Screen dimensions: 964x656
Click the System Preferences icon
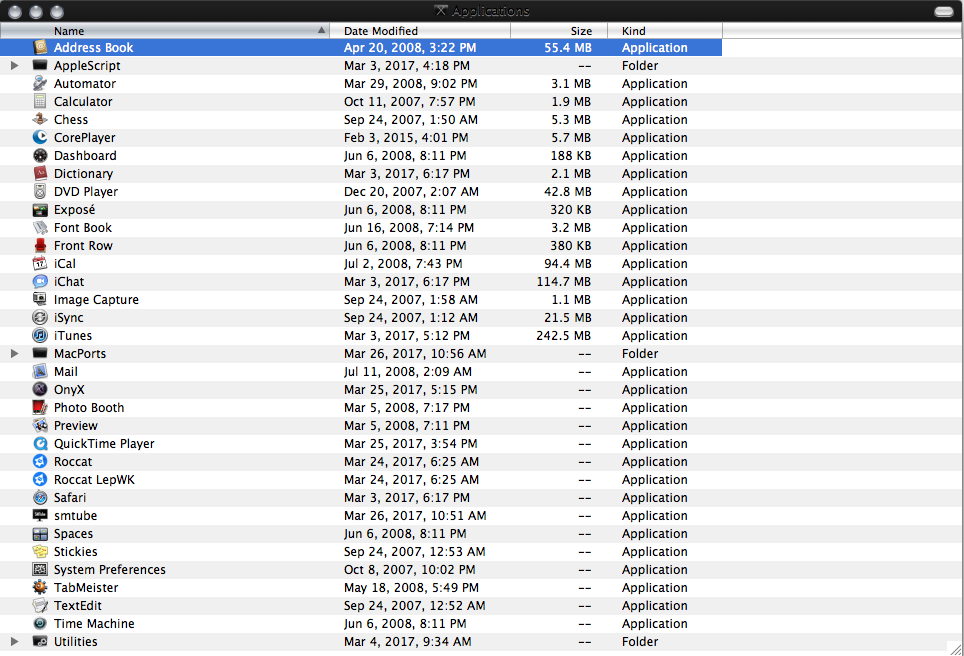click(x=40, y=569)
